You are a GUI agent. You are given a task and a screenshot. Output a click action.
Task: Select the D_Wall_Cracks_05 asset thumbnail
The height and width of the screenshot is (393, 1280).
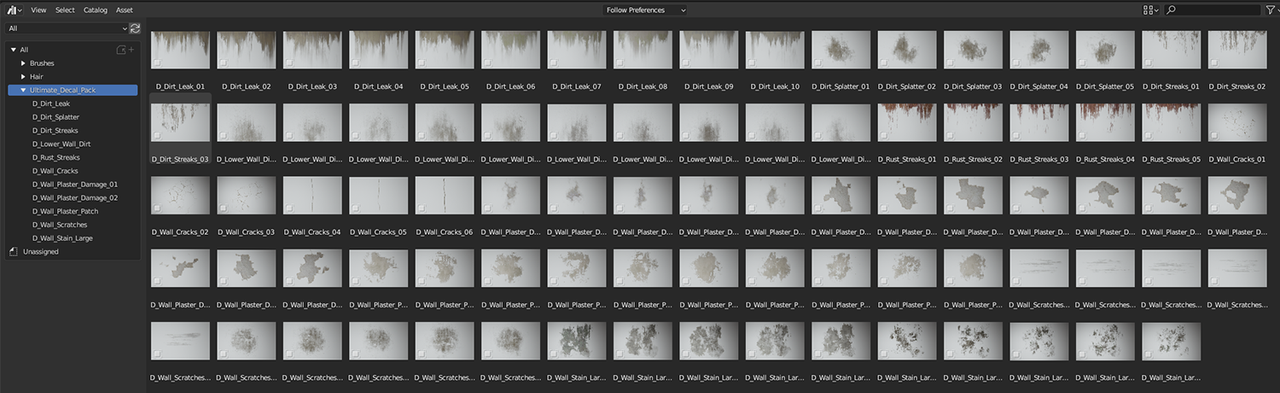point(378,196)
